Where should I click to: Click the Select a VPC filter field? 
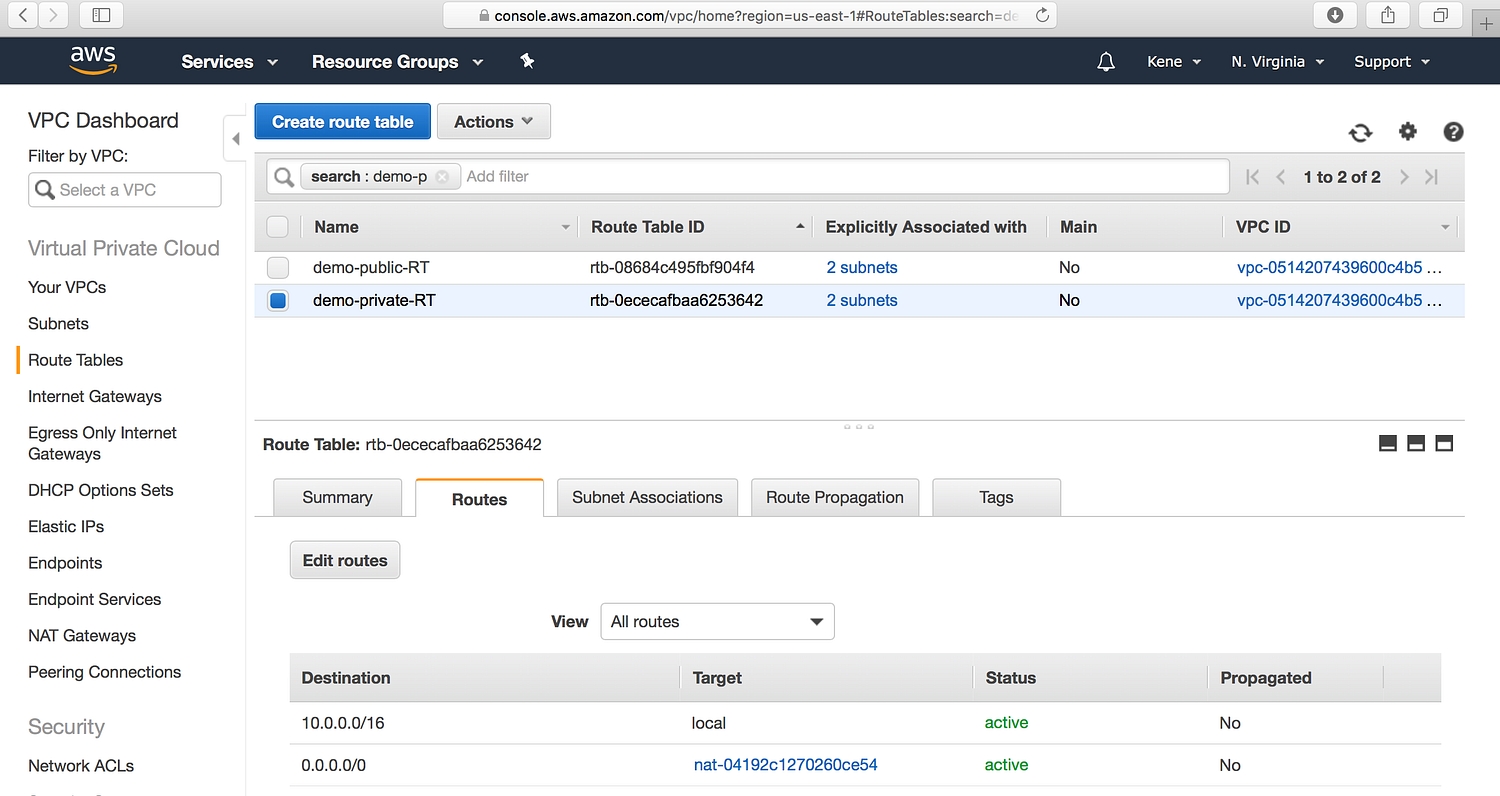(x=125, y=190)
